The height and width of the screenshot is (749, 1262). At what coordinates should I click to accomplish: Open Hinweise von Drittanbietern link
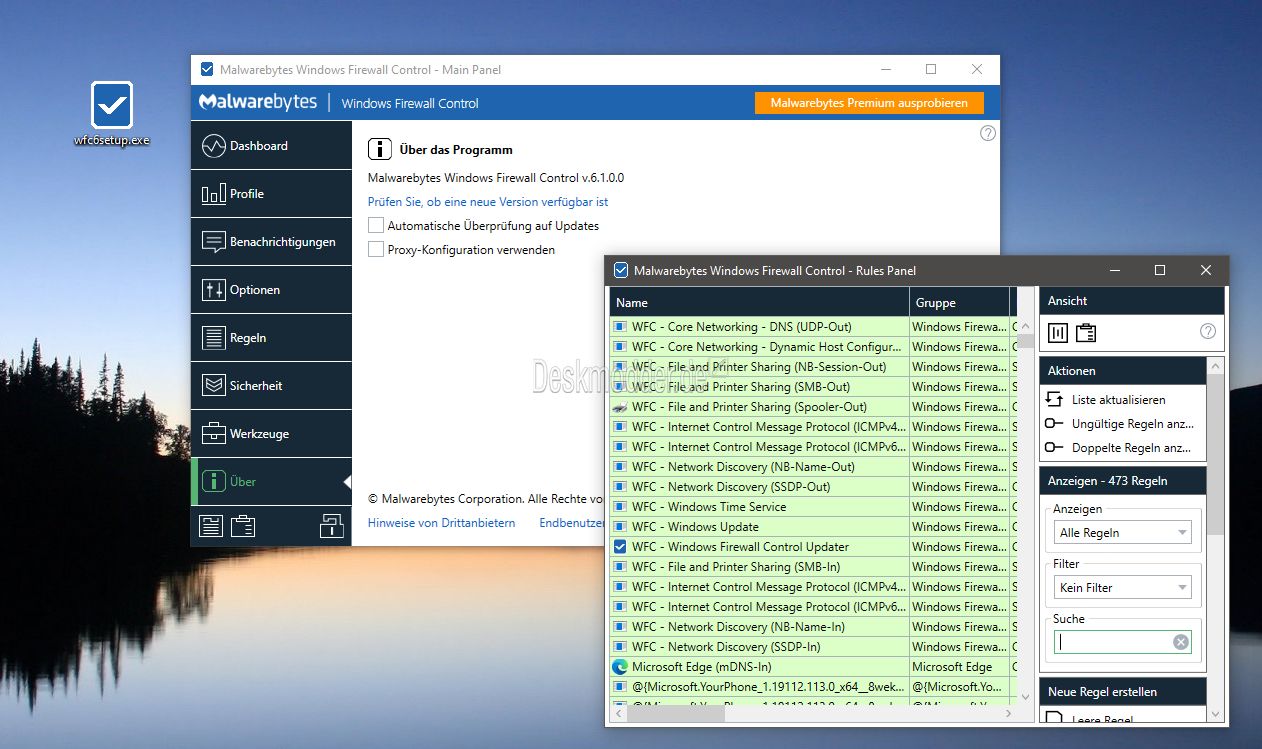[x=442, y=523]
